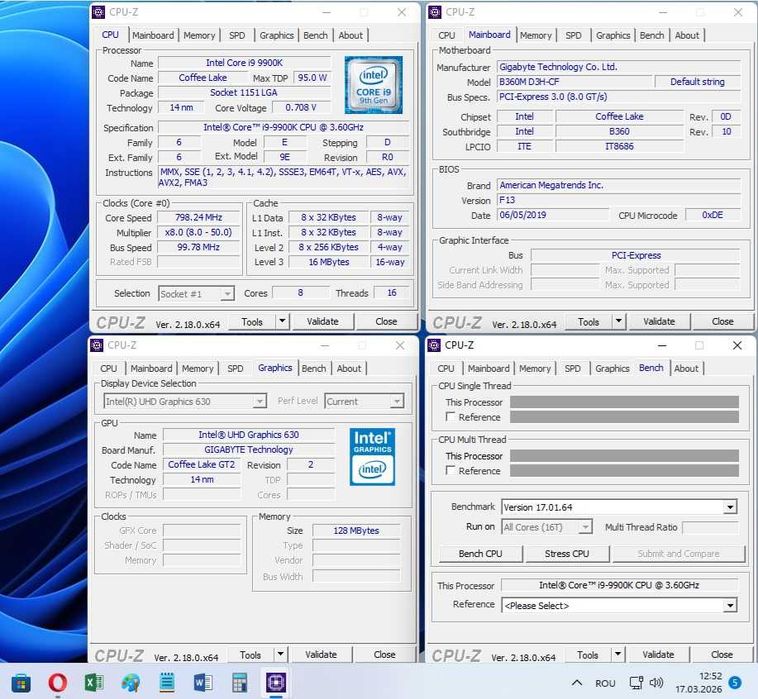Open the Display Device Selection dropdown
Screen dimensions: 758x699
click(185, 401)
